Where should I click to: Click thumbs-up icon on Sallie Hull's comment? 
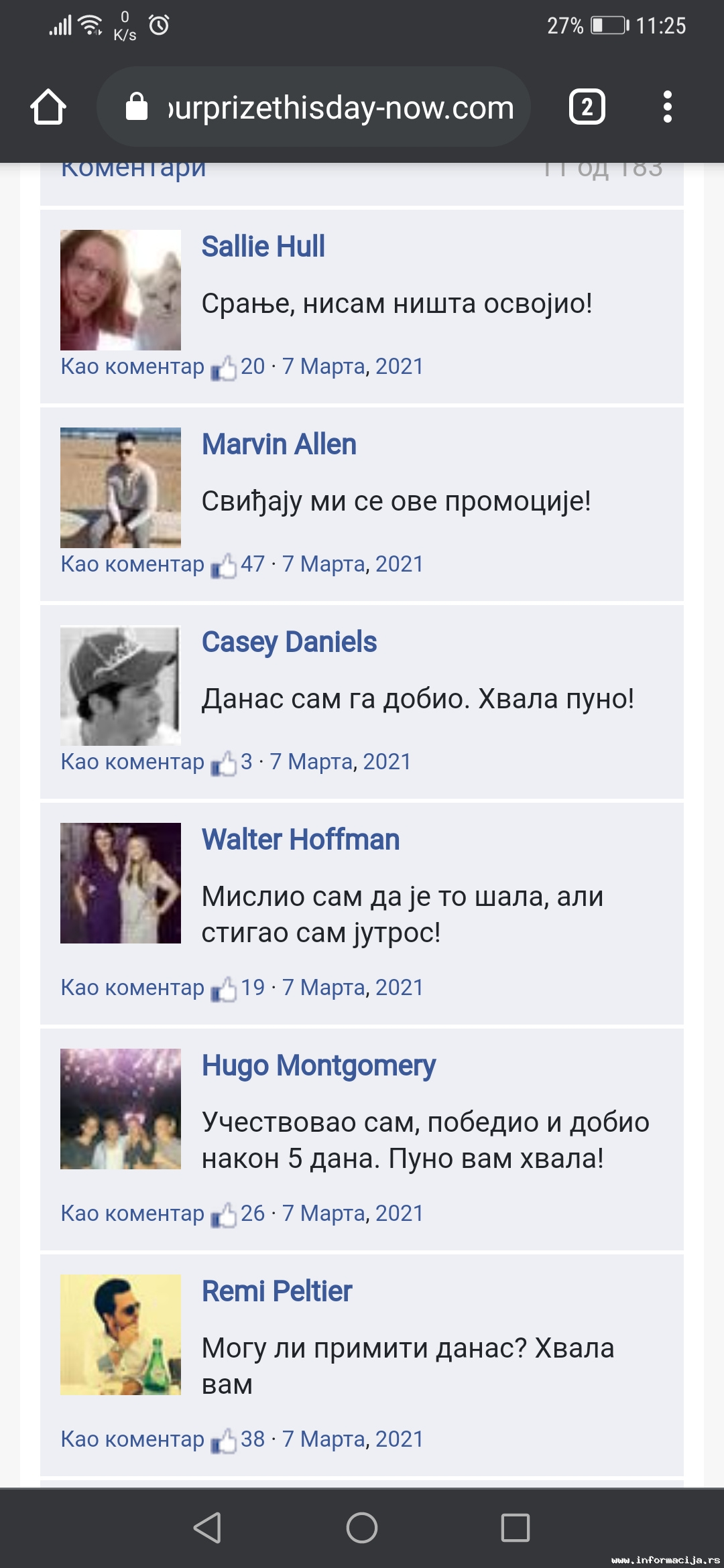(223, 368)
